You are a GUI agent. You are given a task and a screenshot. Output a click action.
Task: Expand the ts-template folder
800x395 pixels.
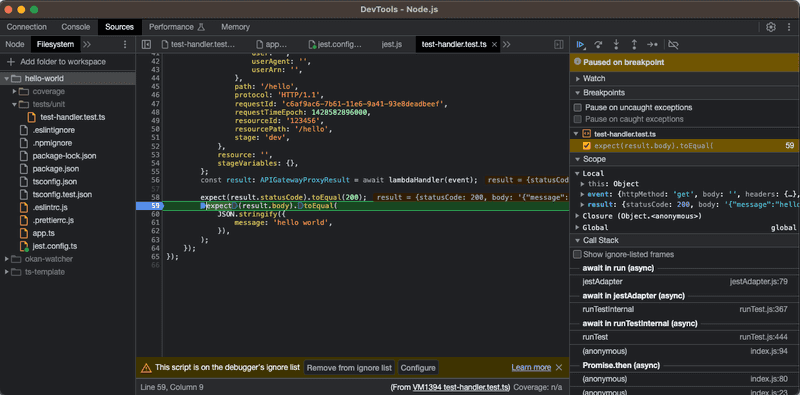tap(7, 272)
